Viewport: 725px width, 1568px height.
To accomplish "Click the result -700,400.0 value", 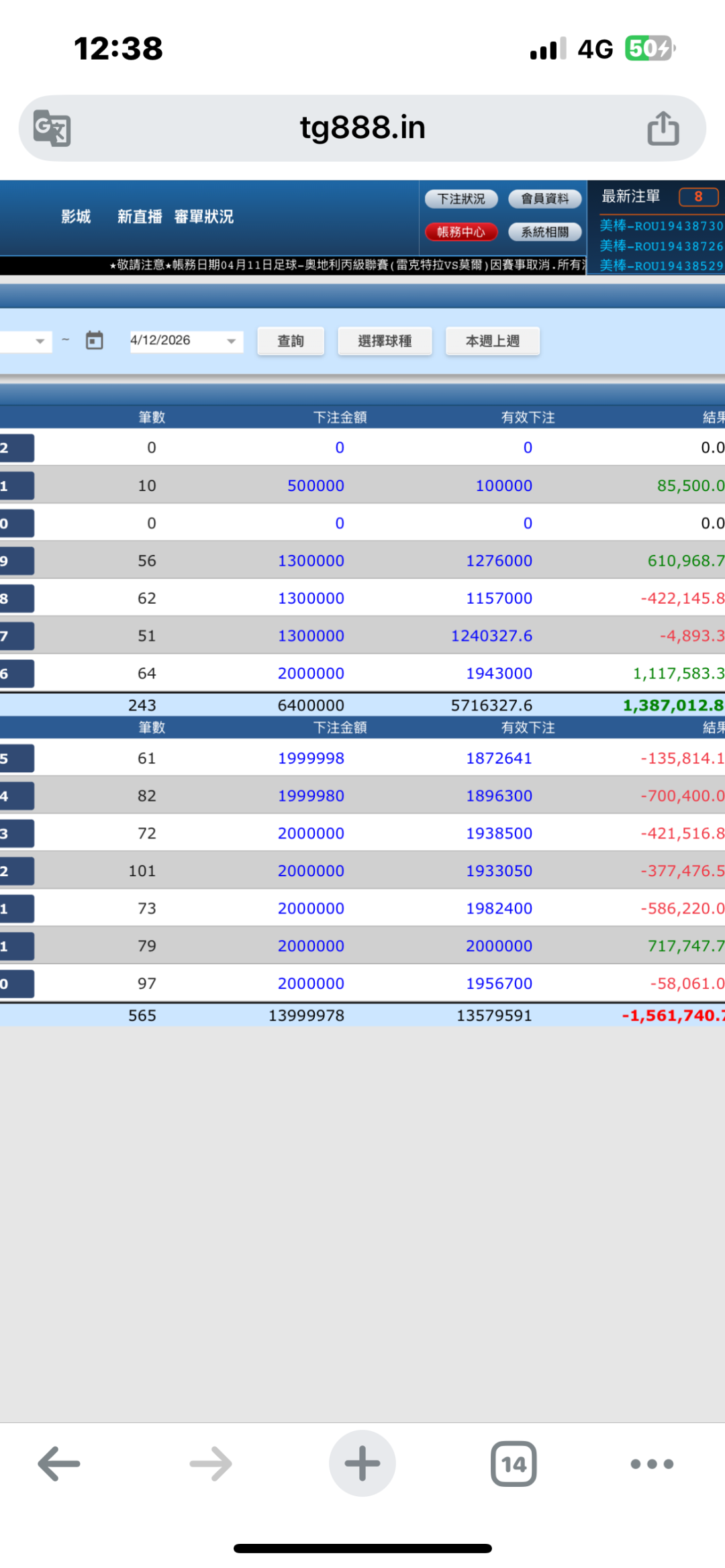I will pyautogui.click(x=683, y=796).
